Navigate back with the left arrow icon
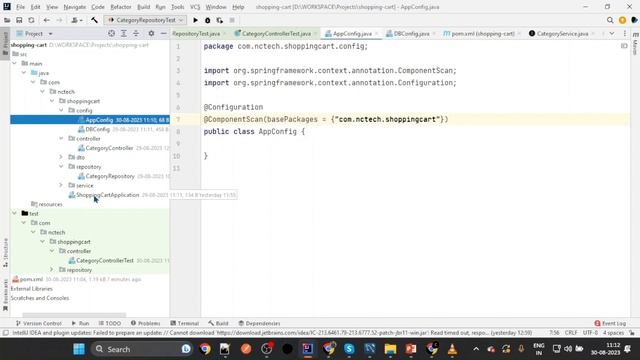Screen dimensions: 640x360 click(47, 20)
